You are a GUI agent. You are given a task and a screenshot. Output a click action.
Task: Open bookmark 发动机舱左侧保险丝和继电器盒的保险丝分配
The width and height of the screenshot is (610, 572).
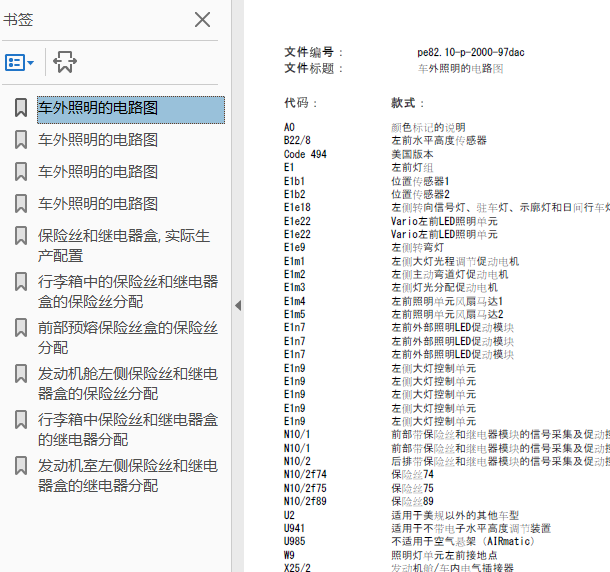click(128, 383)
